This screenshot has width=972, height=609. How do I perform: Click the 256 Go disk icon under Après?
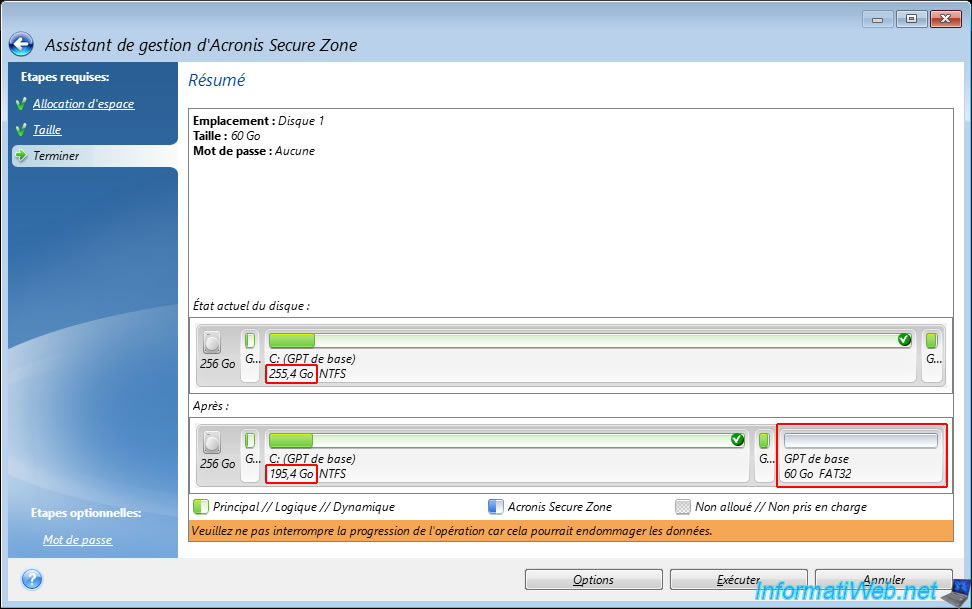click(x=212, y=443)
